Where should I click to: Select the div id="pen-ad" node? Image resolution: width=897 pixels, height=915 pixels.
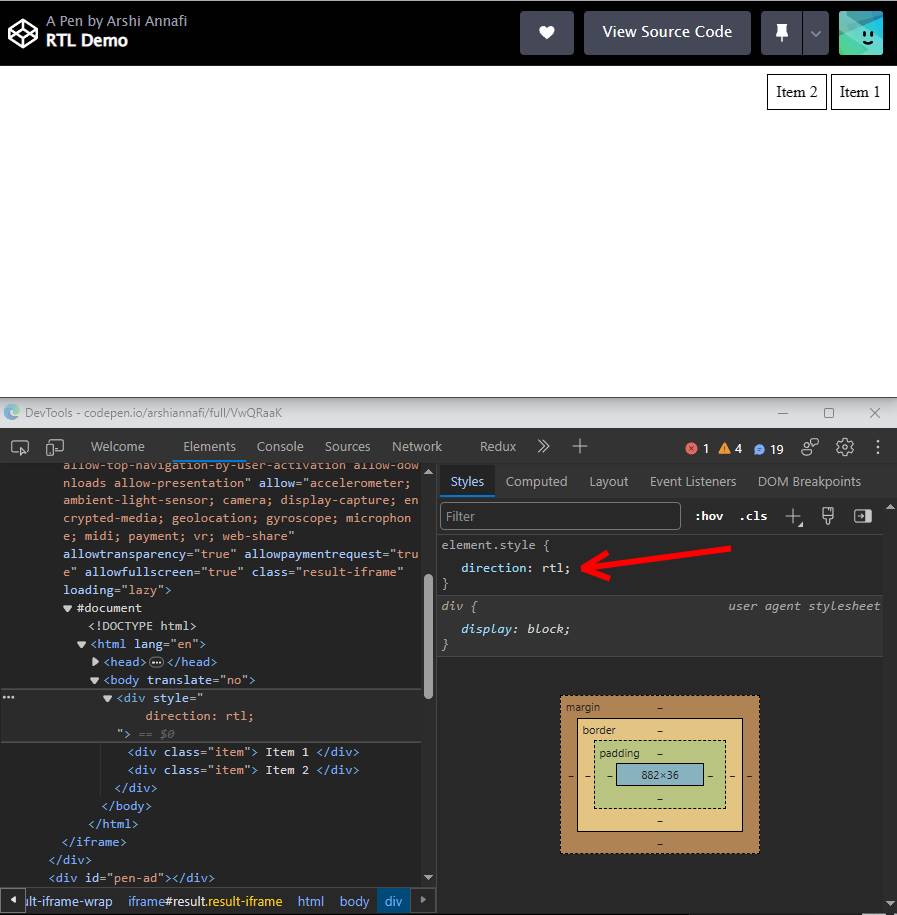132,878
